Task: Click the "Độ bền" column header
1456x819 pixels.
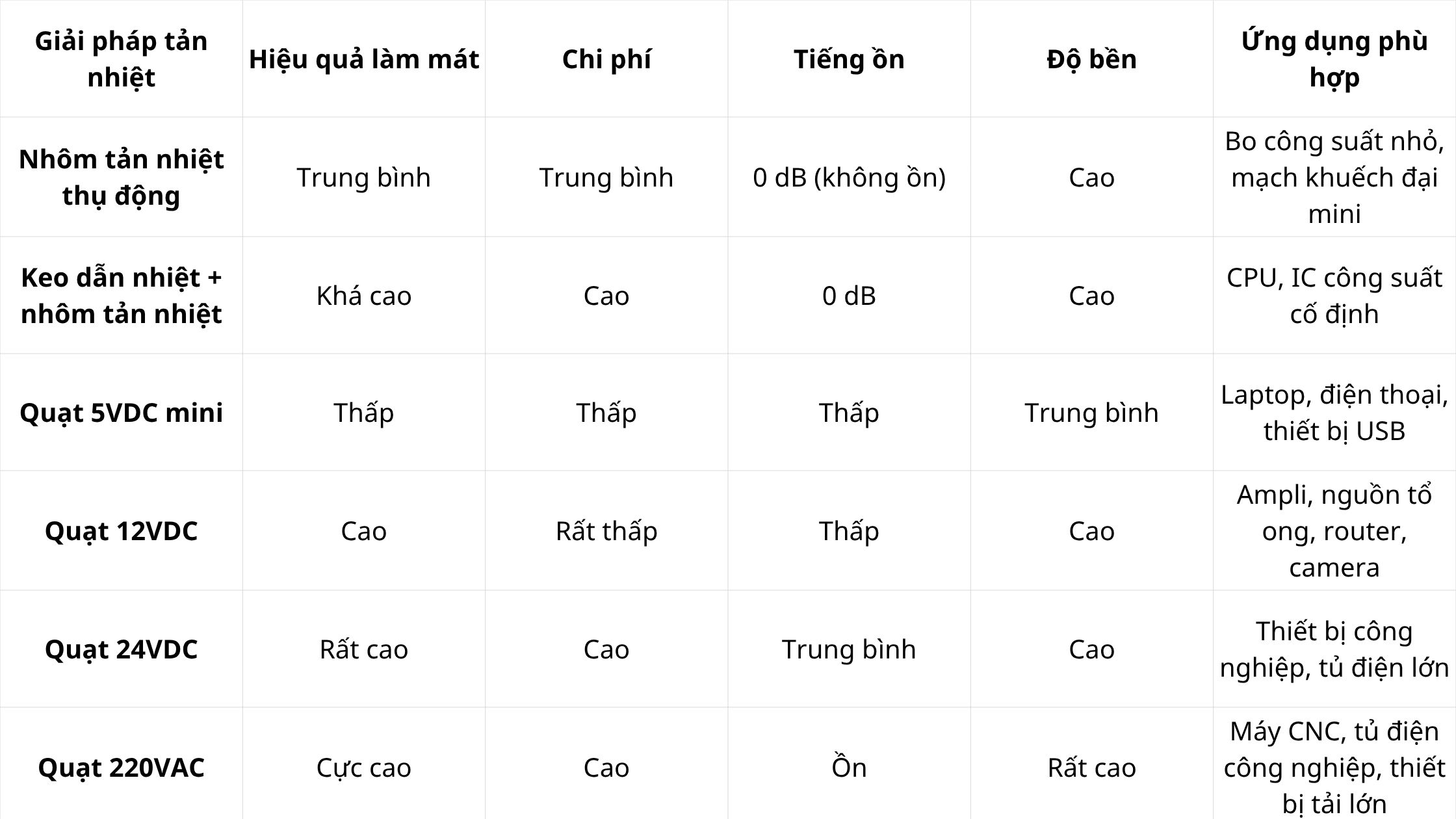Action: 1091,59
